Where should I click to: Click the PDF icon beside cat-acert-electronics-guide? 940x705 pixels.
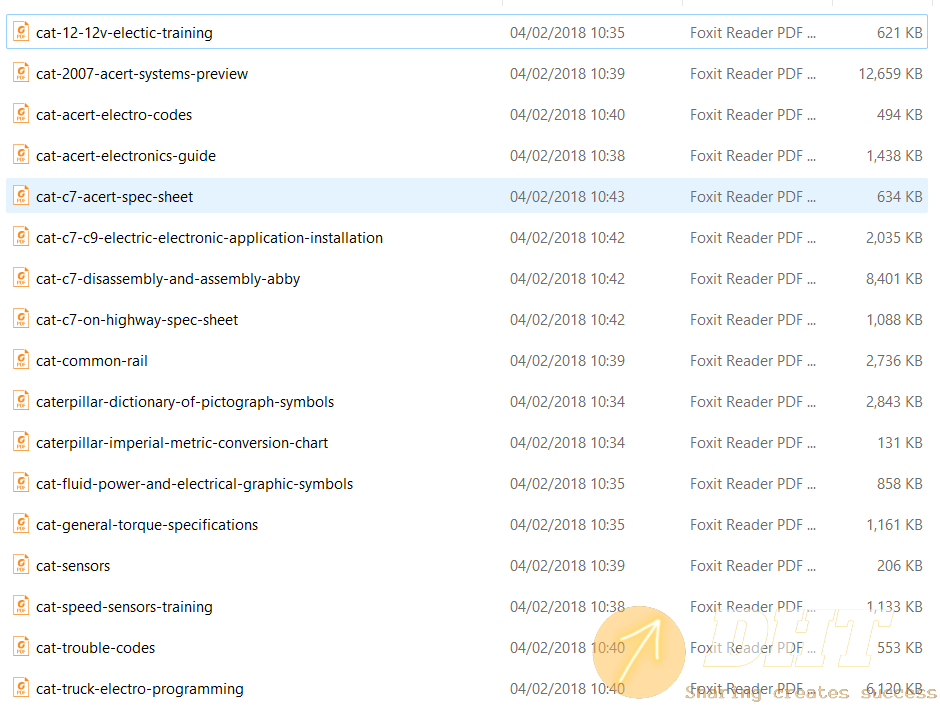(21, 154)
